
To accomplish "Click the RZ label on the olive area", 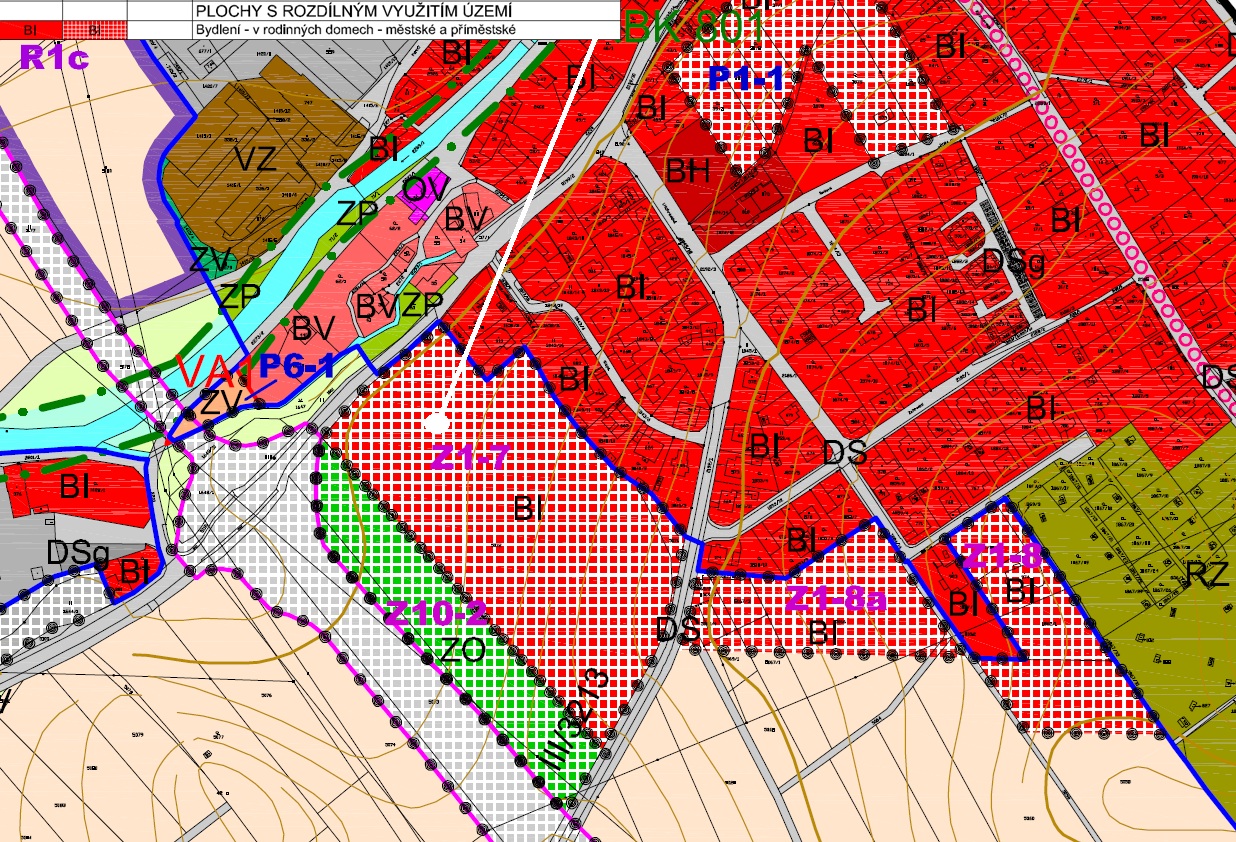I will click(1209, 573).
